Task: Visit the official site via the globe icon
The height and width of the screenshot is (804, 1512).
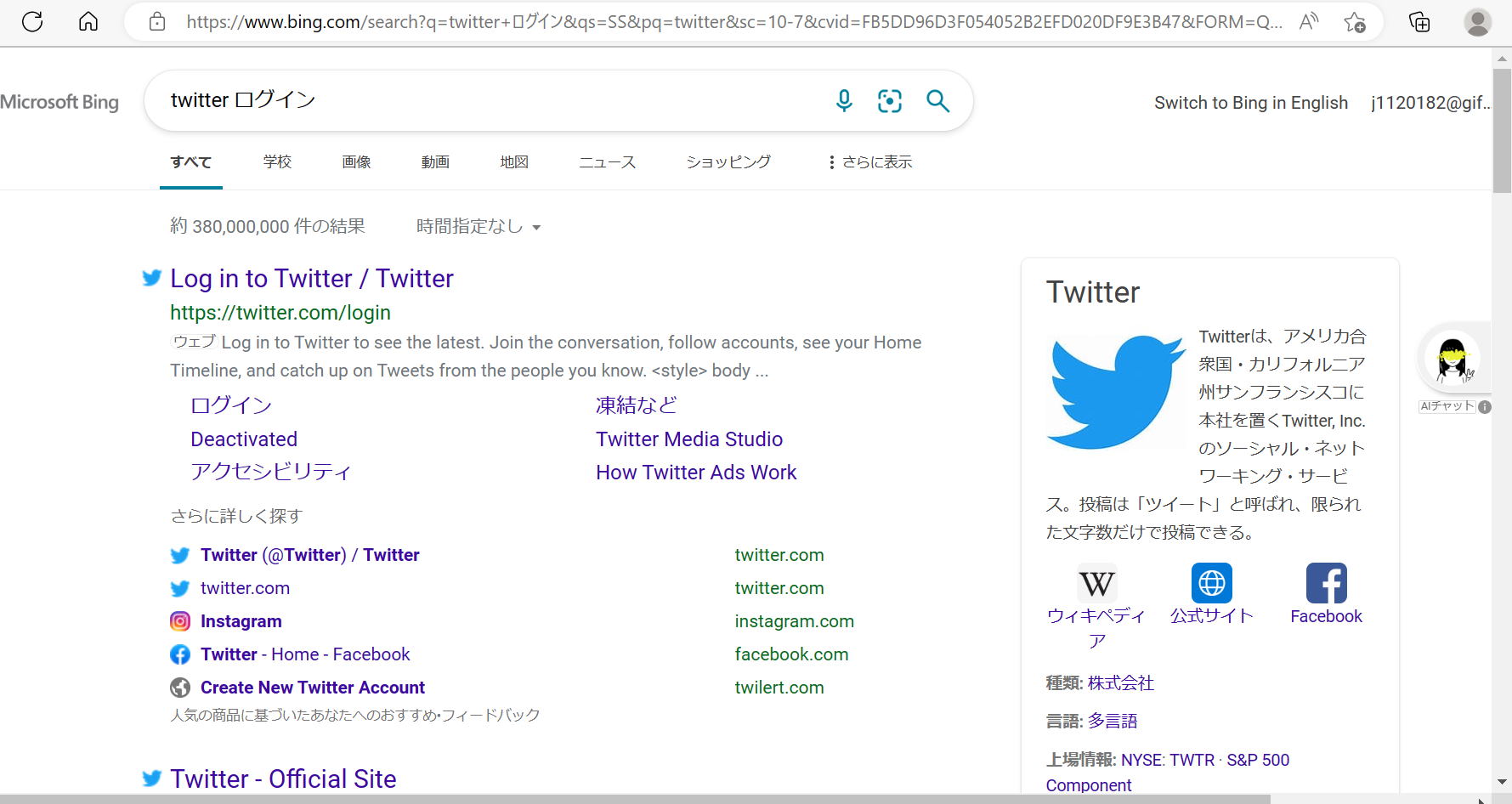Action: point(1211,582)
